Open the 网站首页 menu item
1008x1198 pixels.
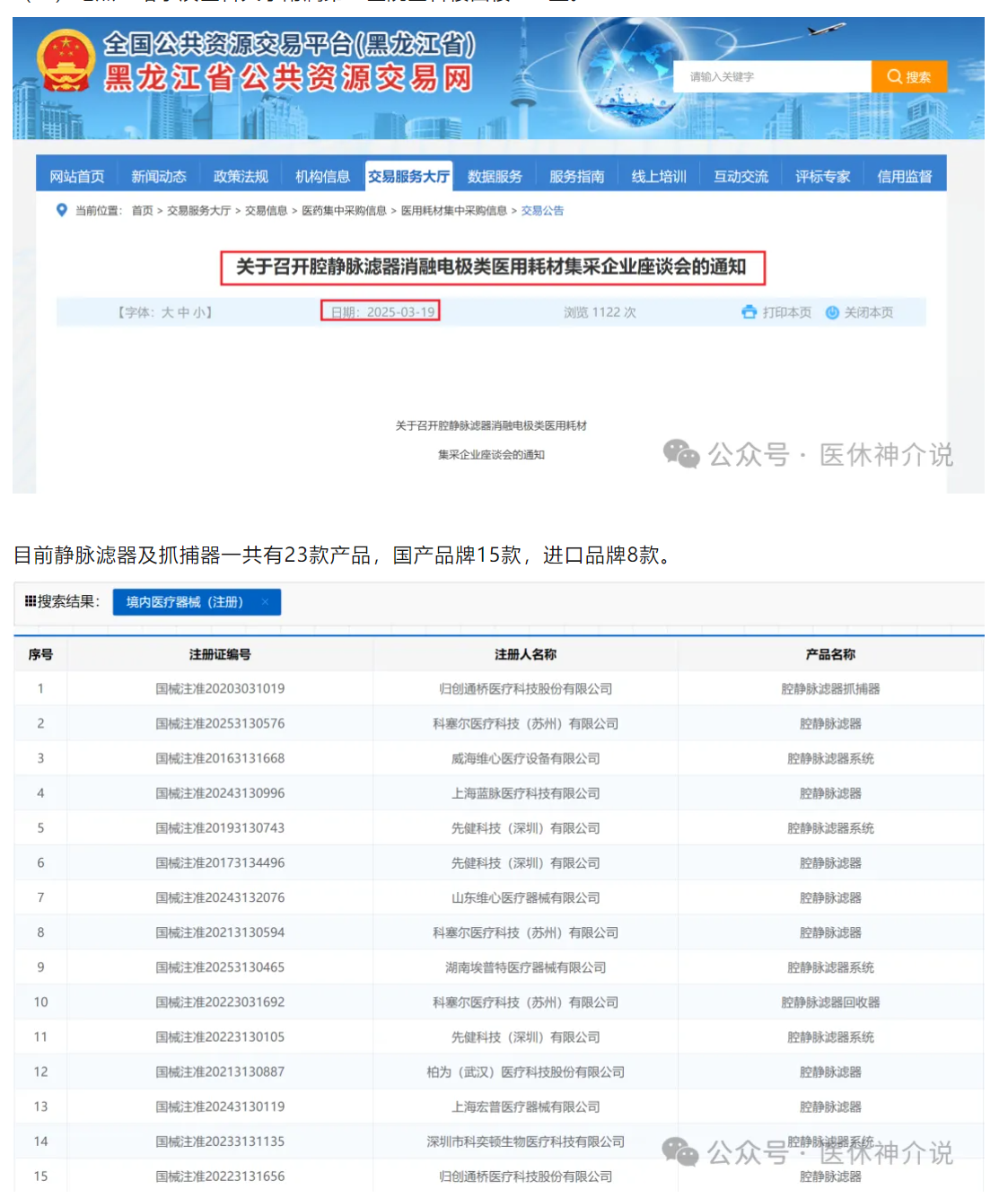77,176
